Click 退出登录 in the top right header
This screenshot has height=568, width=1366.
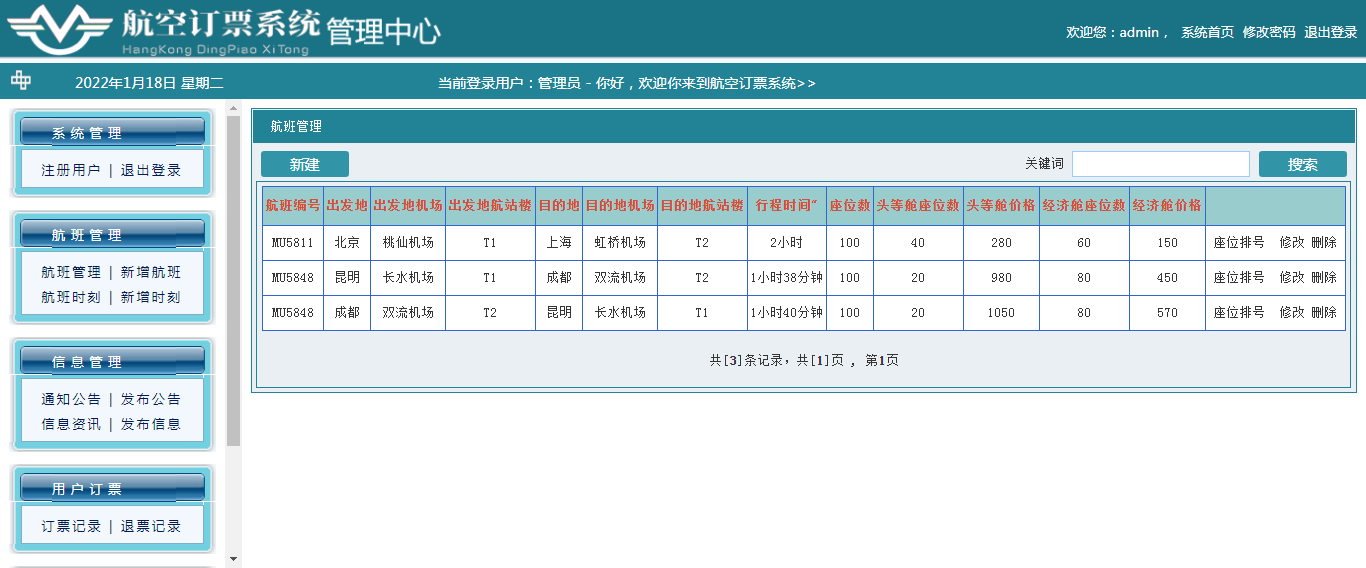coord(1330,32)
